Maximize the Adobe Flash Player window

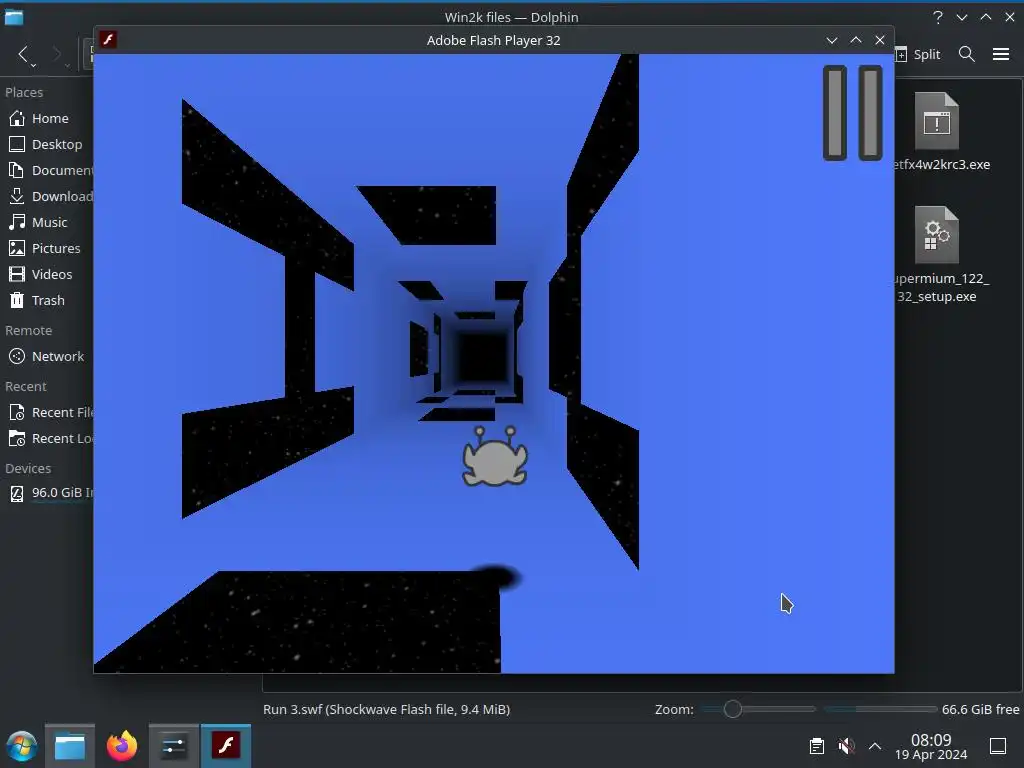pyautogui.click(x=856, y=40)
